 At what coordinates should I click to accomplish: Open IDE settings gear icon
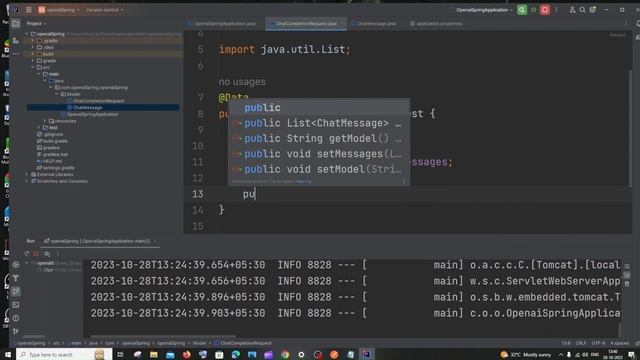click(593, 10)
